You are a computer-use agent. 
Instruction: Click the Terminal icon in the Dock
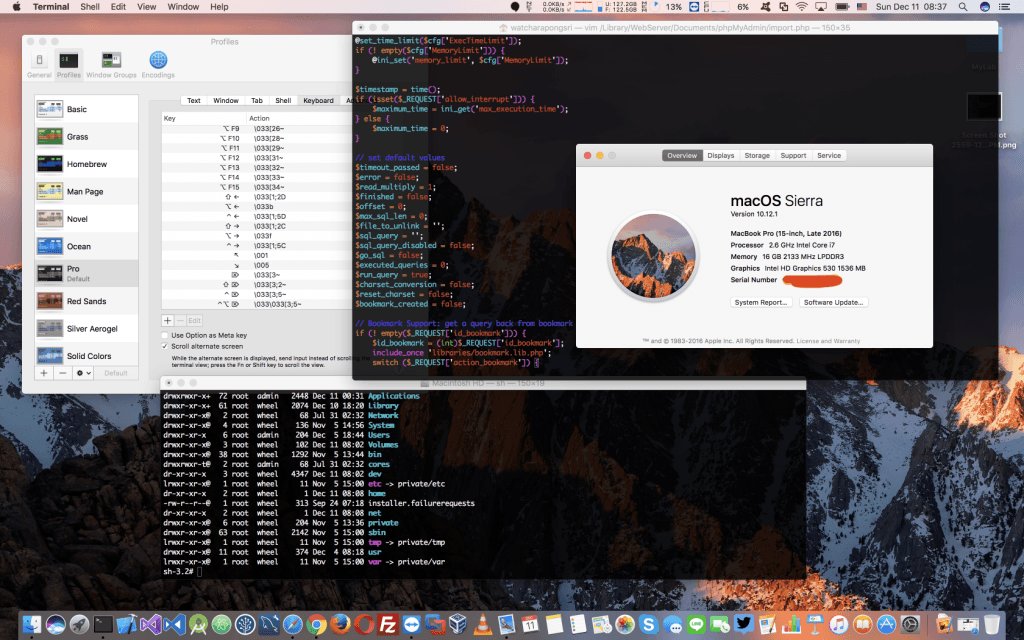point(103,624)
